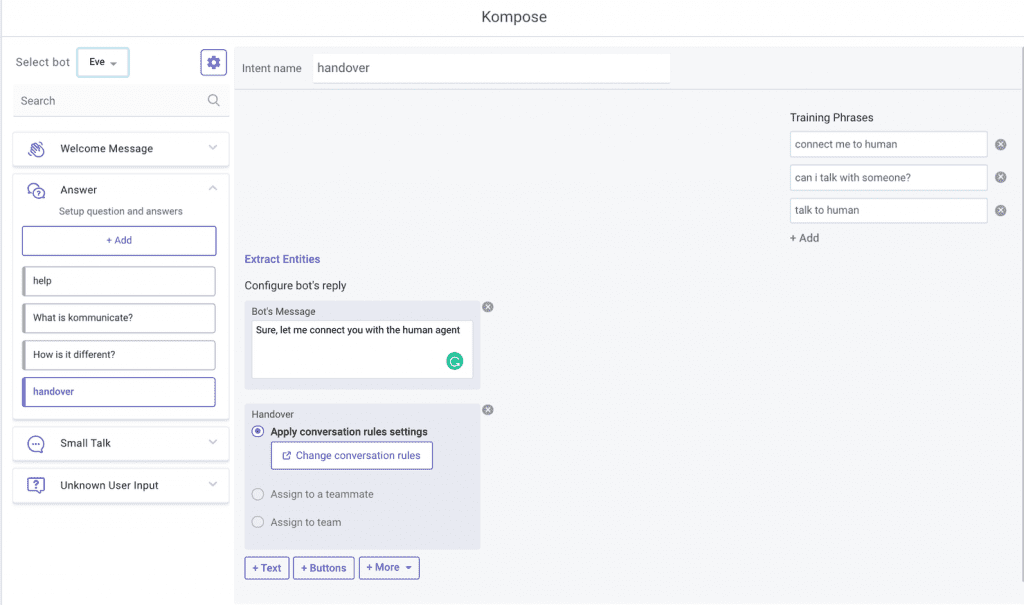Add a new training phrase

[805, 238]
